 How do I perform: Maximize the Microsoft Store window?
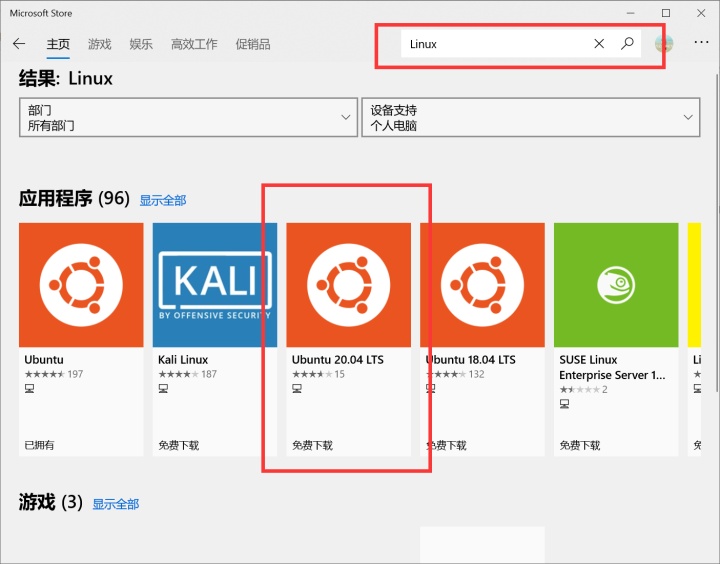point(666,13)
